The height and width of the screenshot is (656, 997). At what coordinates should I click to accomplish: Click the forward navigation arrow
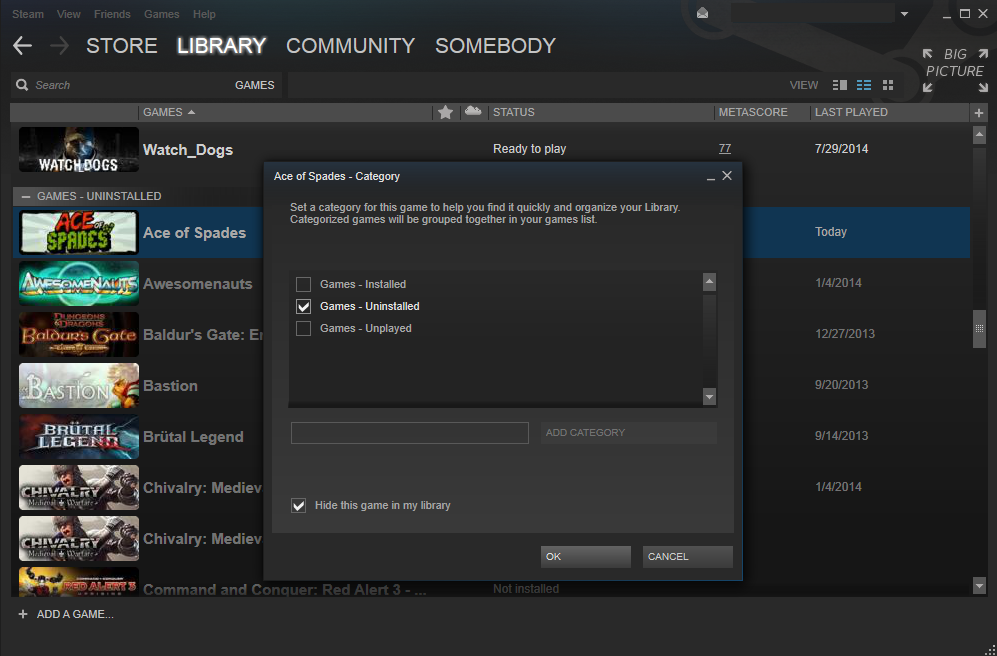coord(59,46)
